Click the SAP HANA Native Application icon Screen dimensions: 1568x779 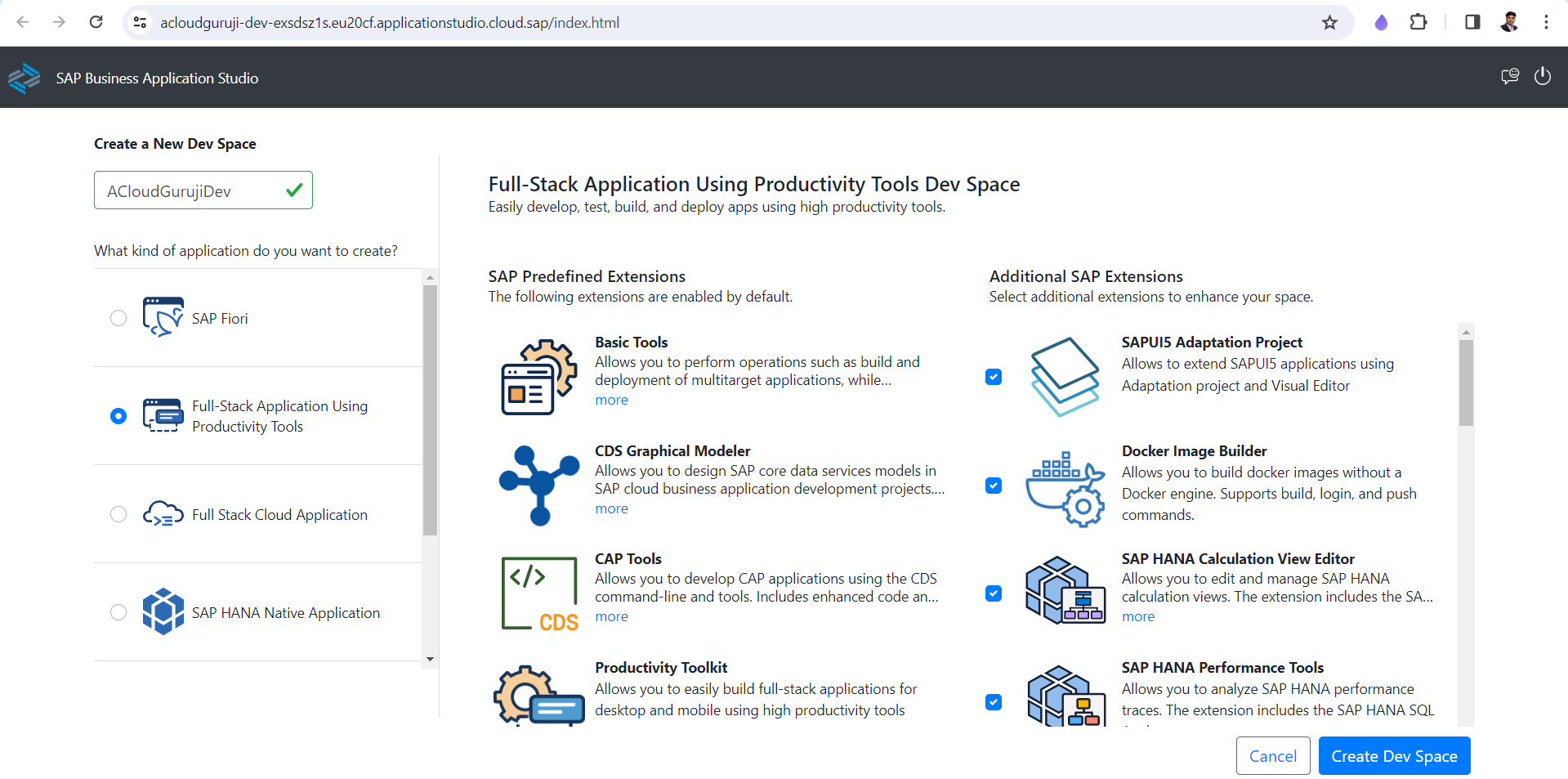tap(163, 611)
